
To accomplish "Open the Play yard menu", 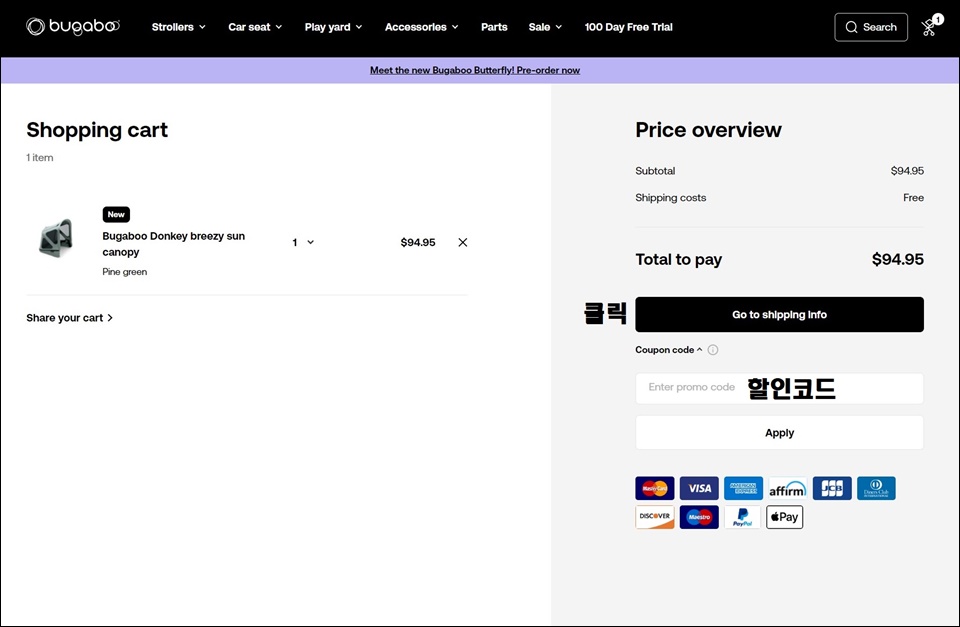I will pyautogui.click(x=334, y=27).
